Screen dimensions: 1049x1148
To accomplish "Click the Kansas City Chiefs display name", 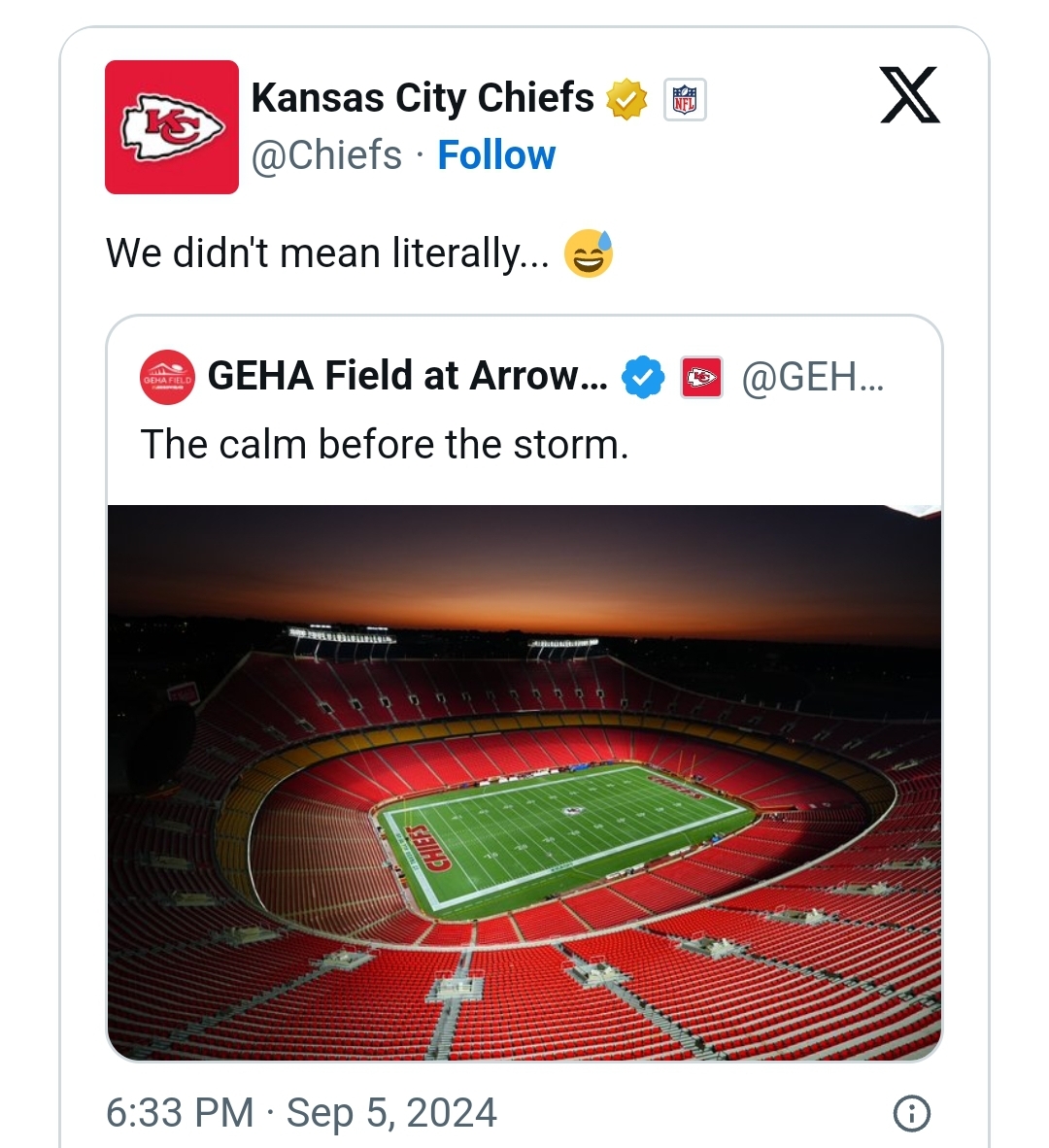I will click(423, 98).
